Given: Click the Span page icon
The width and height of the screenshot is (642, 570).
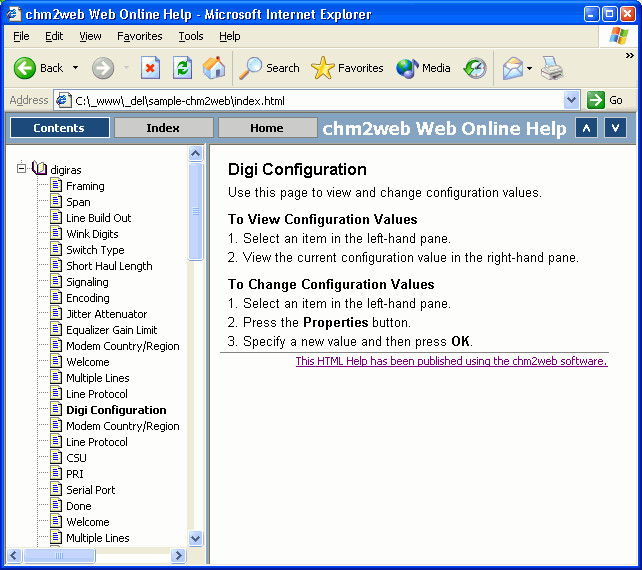Looking at the screenshot, I should pos(56,201).
